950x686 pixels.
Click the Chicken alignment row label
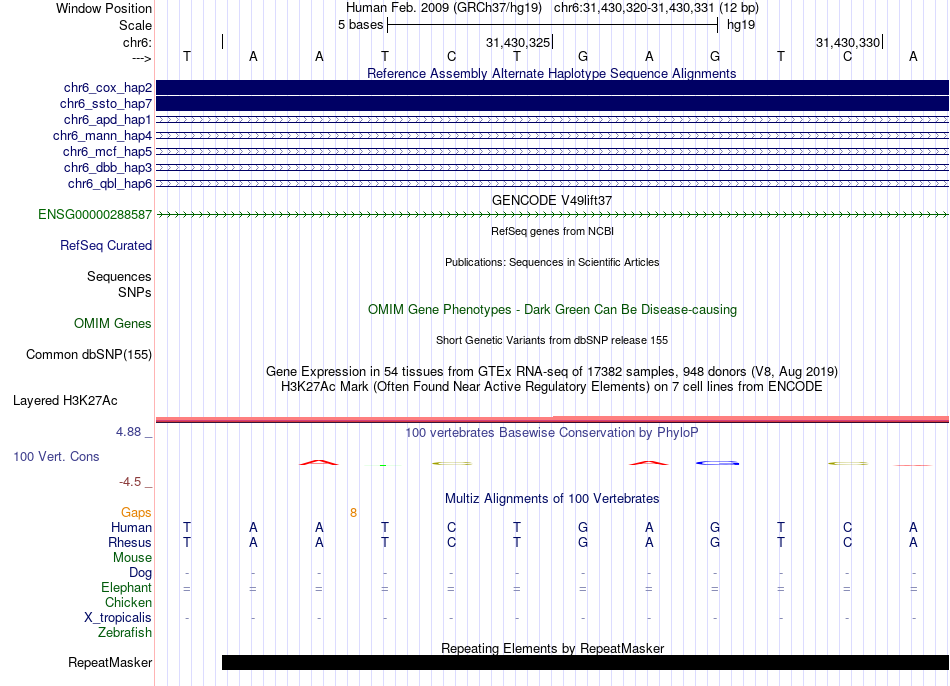click(x=128, y=602)
